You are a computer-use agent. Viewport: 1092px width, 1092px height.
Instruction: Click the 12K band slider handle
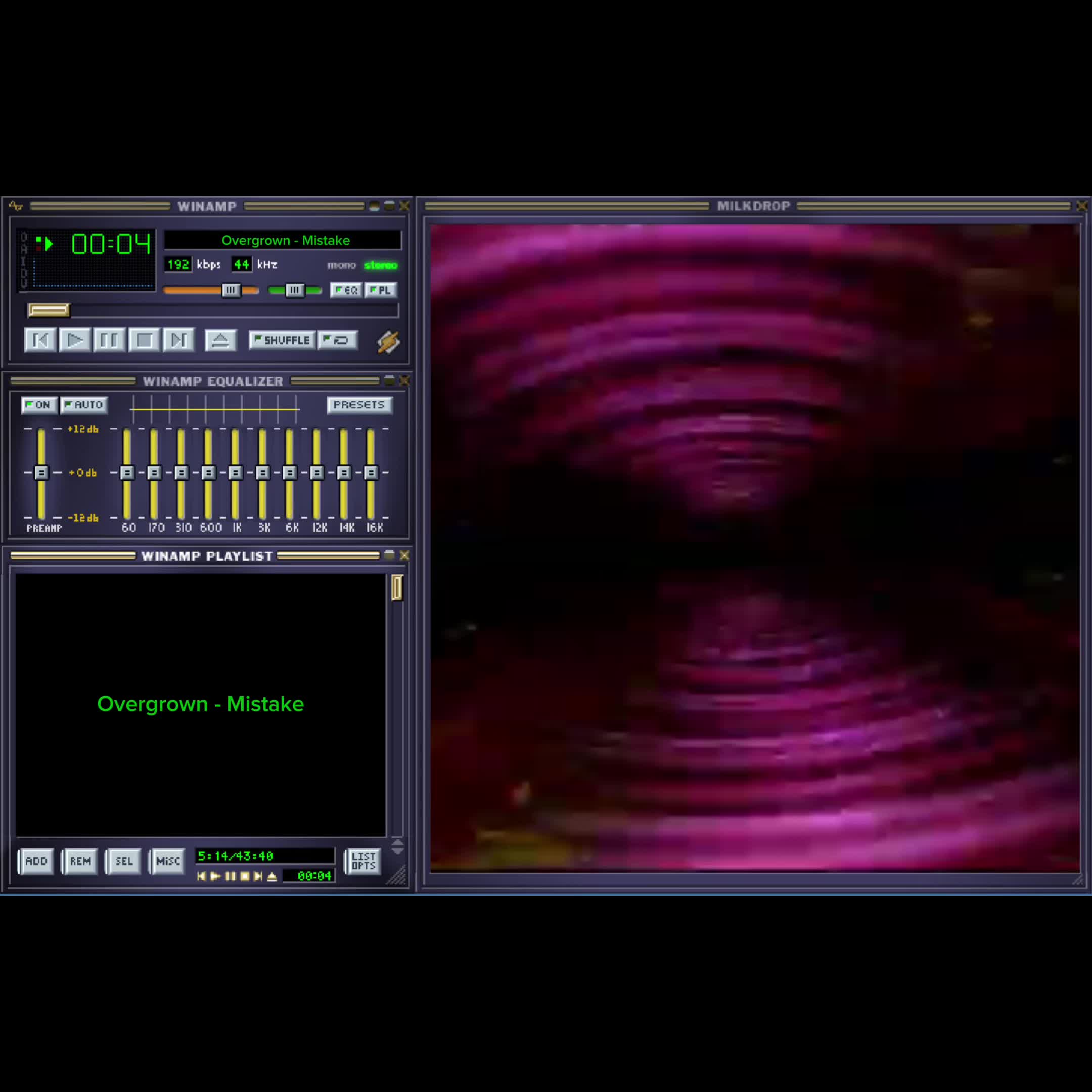click(316, 473)
